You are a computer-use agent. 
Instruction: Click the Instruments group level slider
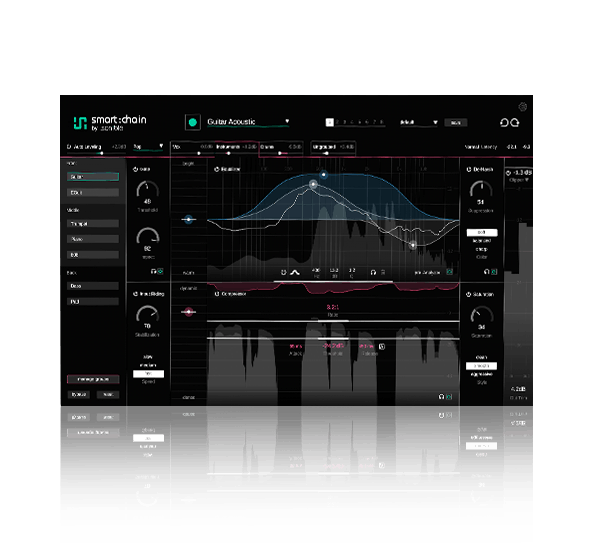click(x=228, y=153)
